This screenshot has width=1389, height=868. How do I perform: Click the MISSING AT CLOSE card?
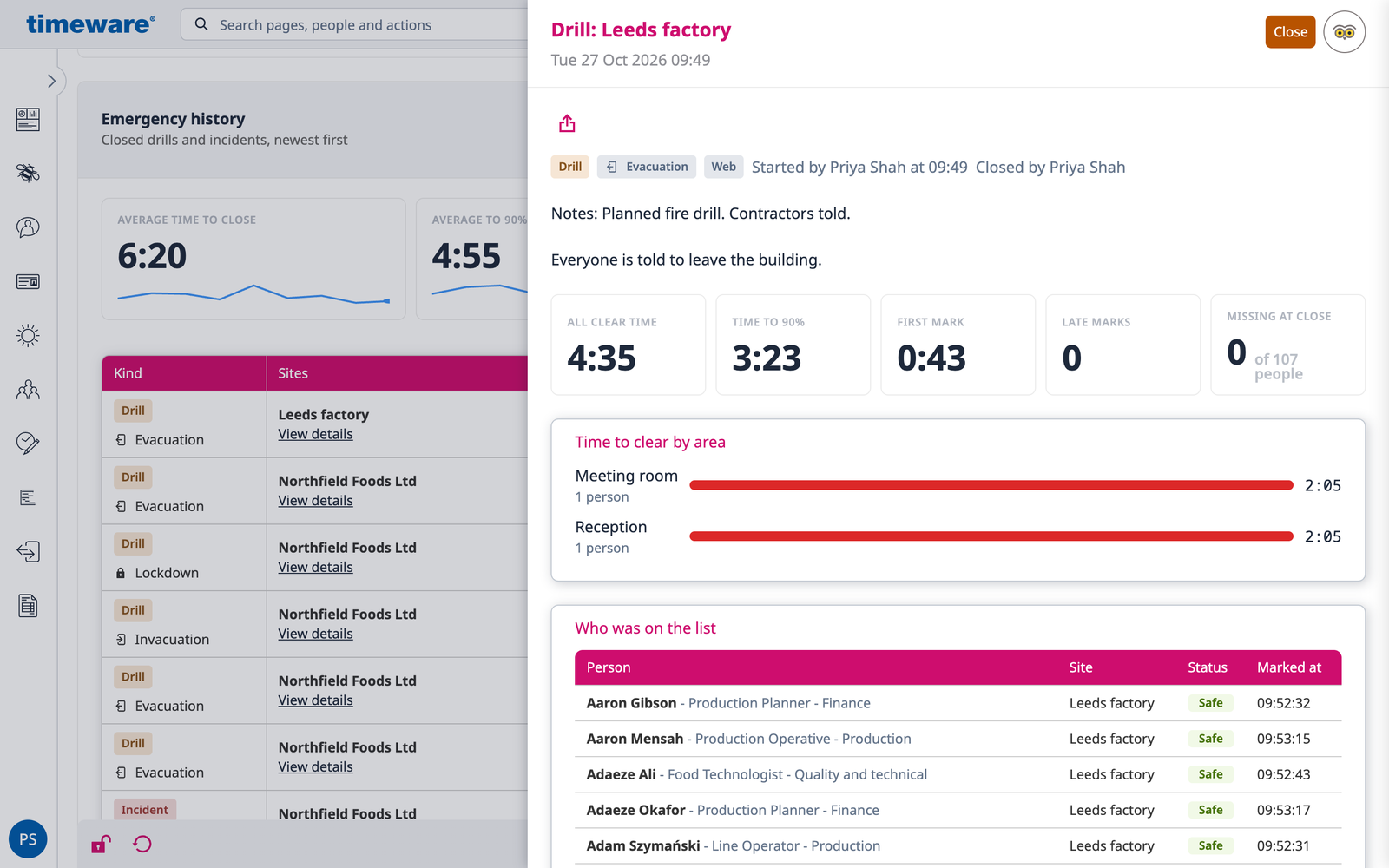pos(1288,345)
